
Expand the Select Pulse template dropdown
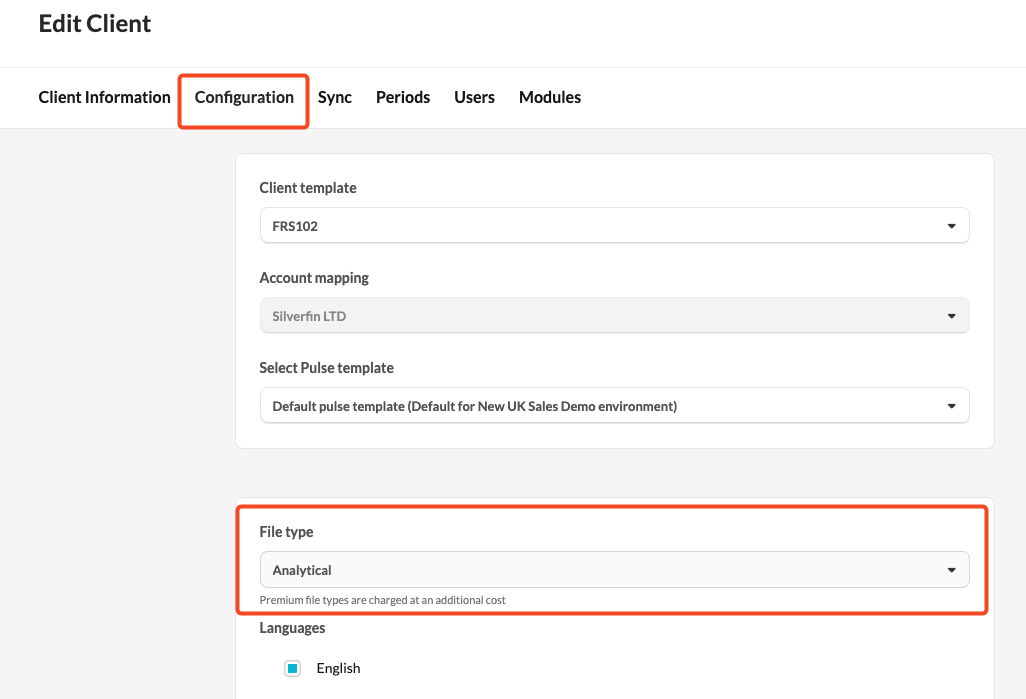click(614, 406)
